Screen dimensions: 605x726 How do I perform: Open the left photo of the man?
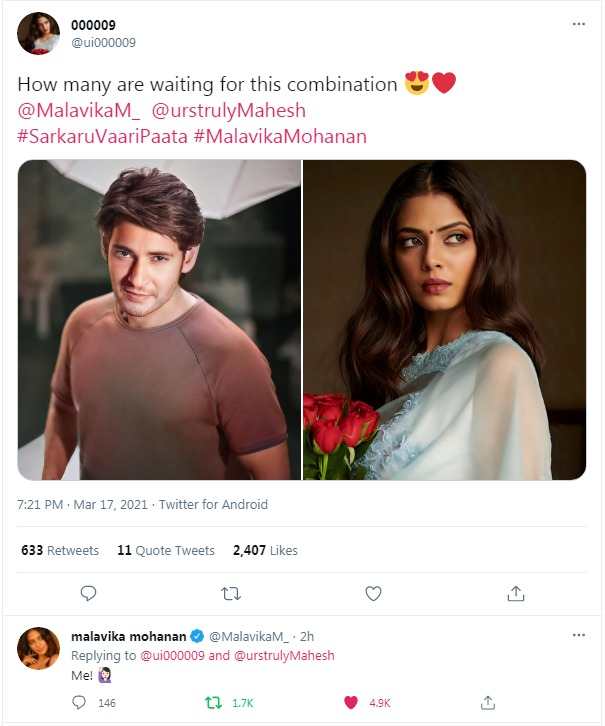tap(159, 319)
